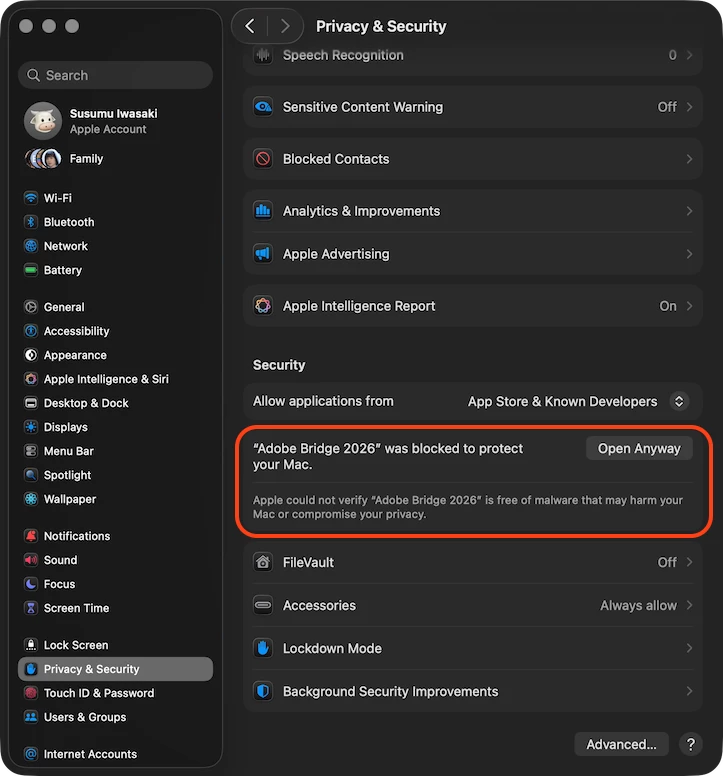This screenshot has width=723, height=776.
Task: Click the Spotlight magnifier icon
Action: pyautogui.click(x=31, y=475)
